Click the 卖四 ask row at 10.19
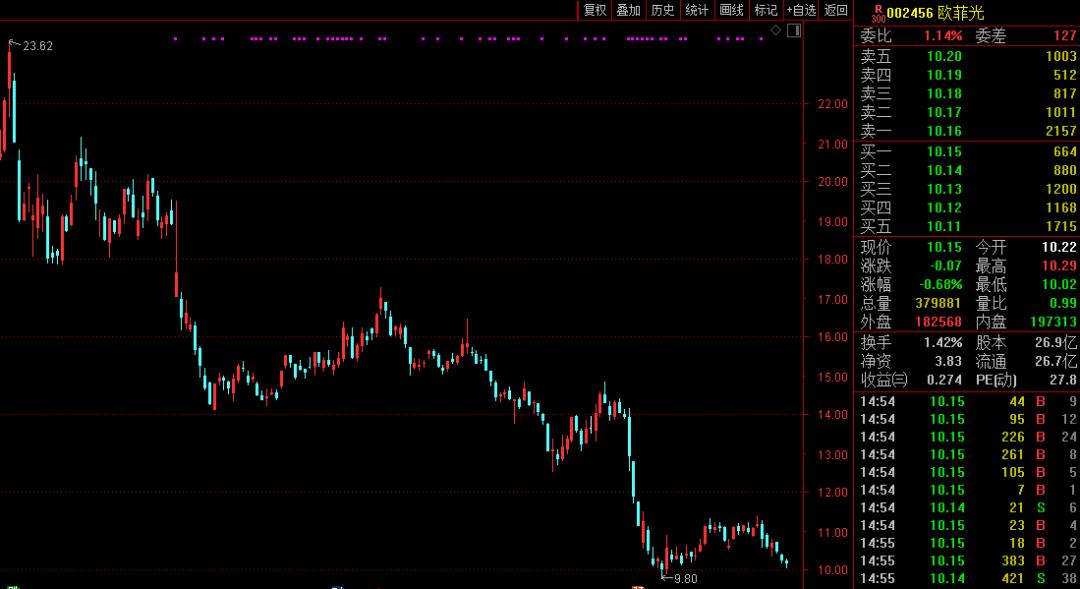This screenshot has width=1080, height=589. (x=967, y=75)
